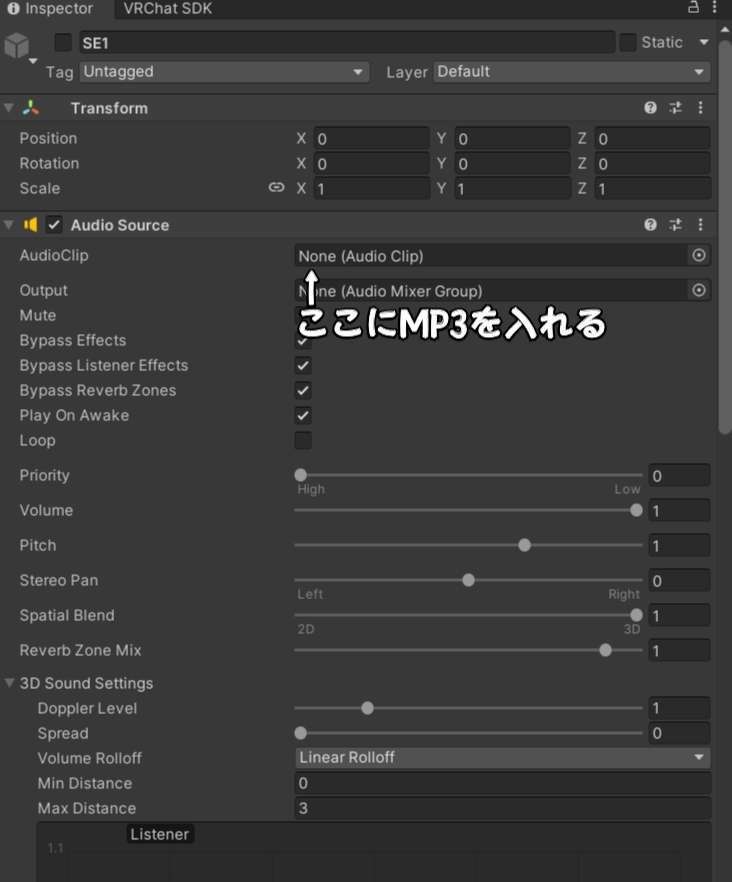
Task: Click the Mute label
Action: click(x=38, y=315)
